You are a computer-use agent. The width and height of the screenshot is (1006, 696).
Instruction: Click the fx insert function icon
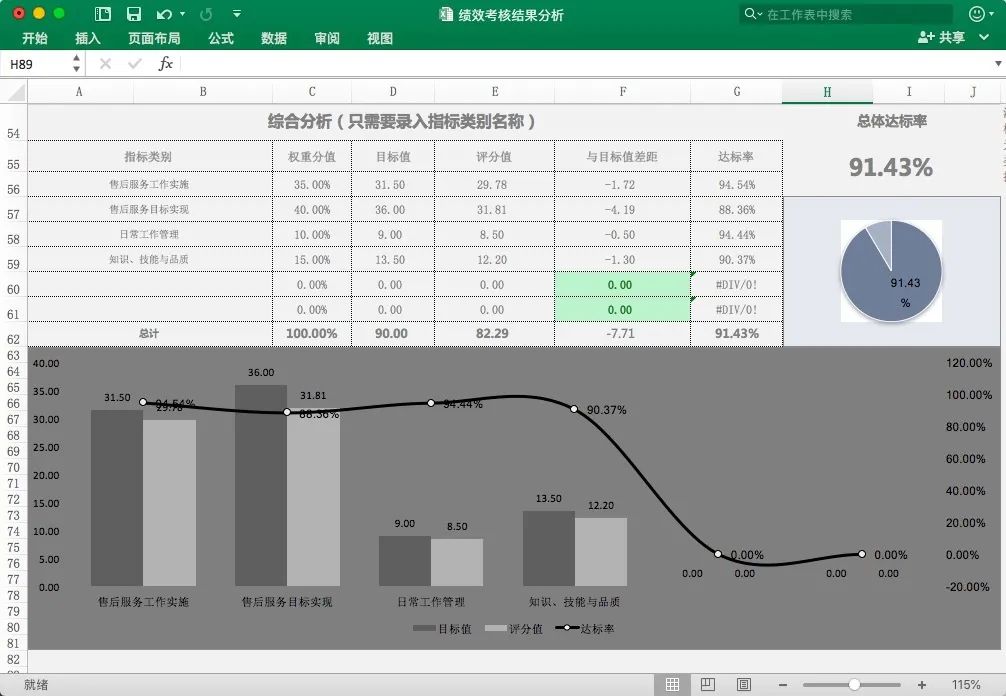166,64
